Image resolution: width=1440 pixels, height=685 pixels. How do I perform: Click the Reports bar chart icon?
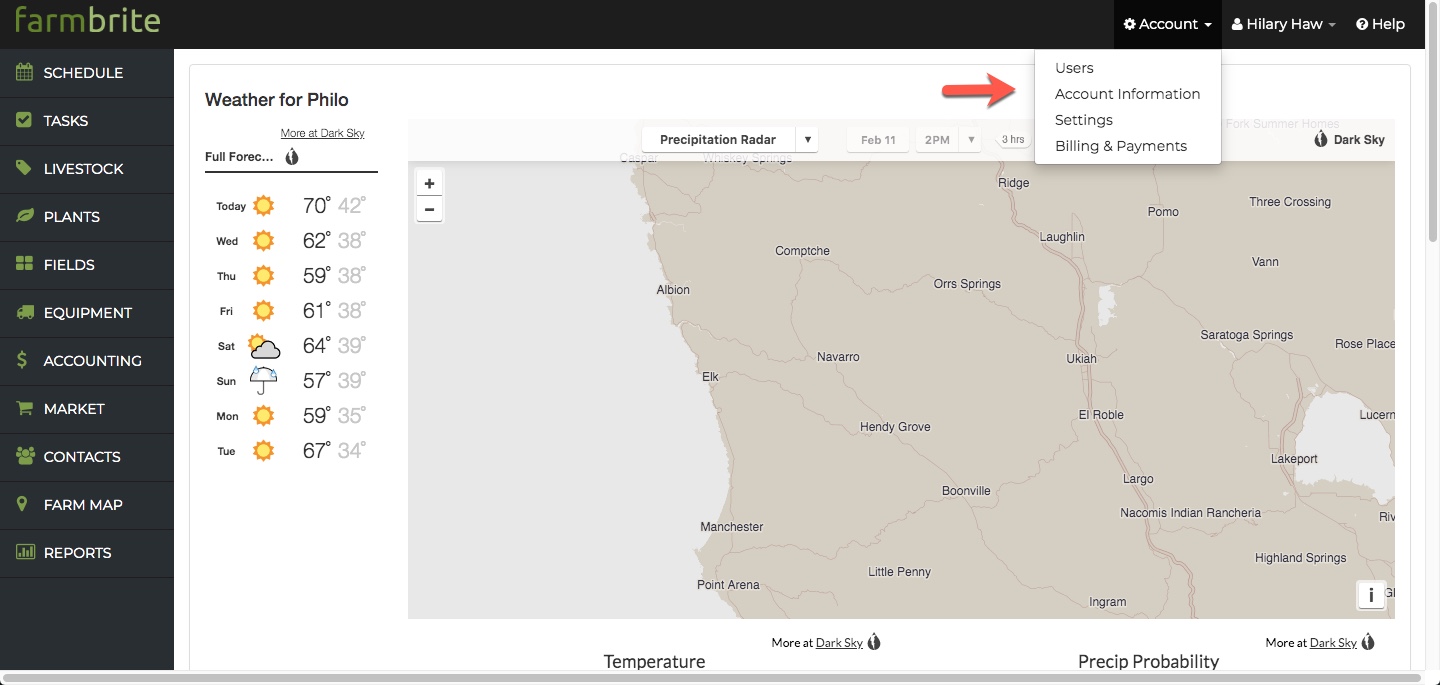tap(24, 553)
